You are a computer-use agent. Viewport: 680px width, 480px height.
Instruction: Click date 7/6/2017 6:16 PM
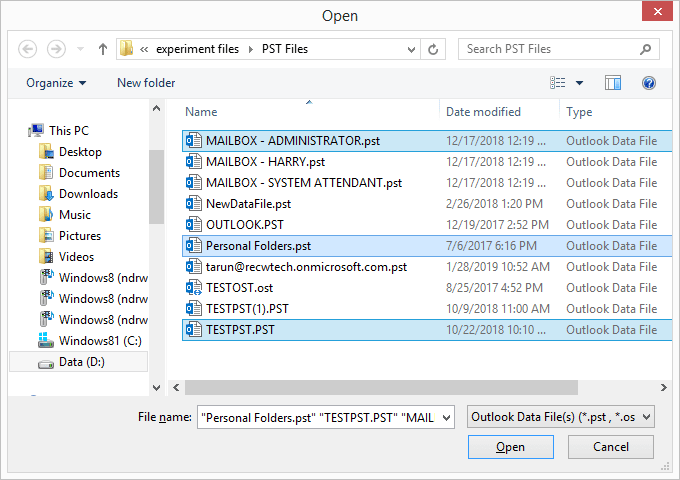[x=491, y=246]
